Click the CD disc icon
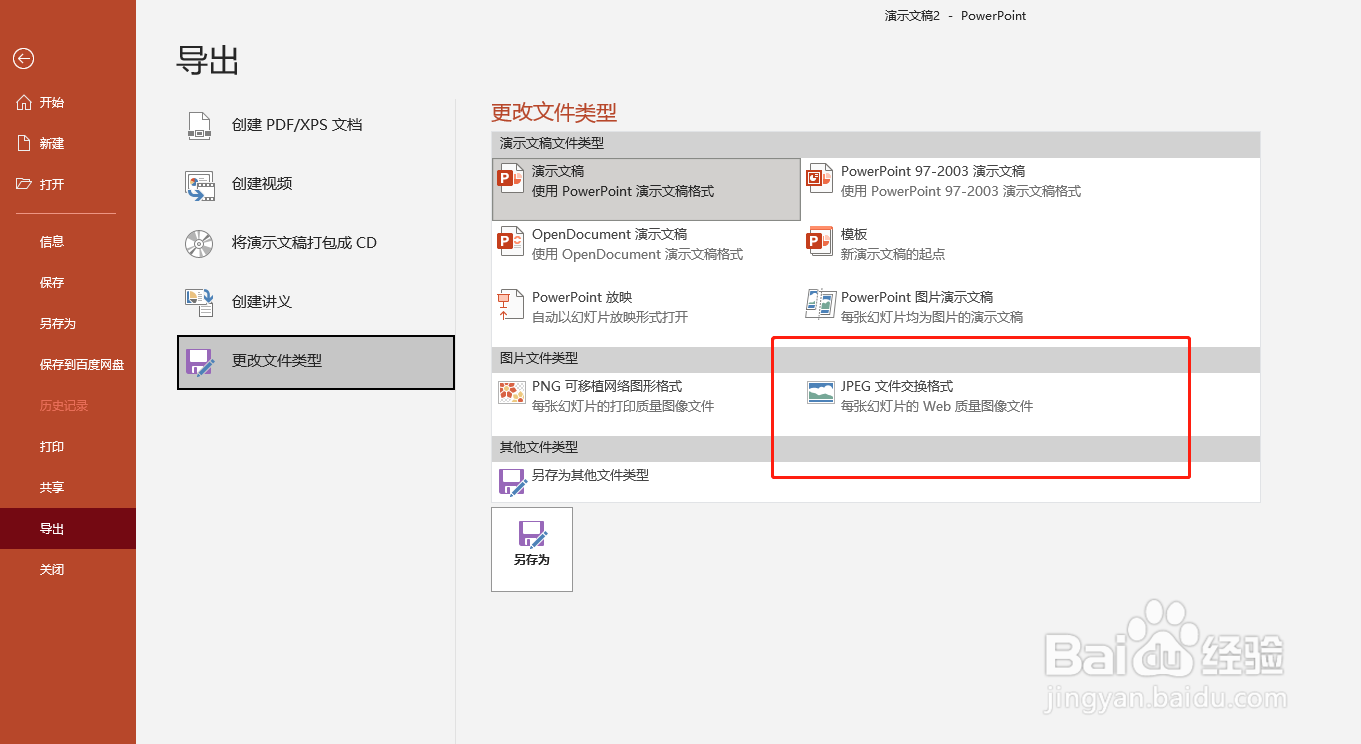 point(199,244)
